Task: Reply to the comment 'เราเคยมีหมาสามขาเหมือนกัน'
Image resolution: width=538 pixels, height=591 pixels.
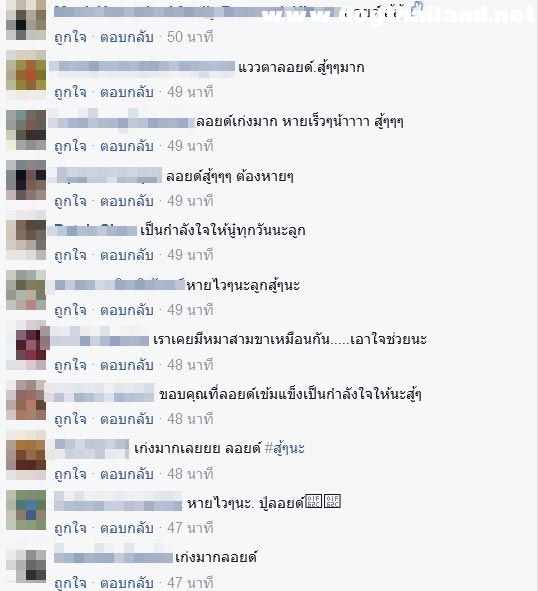Action: pyautogui.click(x=127, y=365)
